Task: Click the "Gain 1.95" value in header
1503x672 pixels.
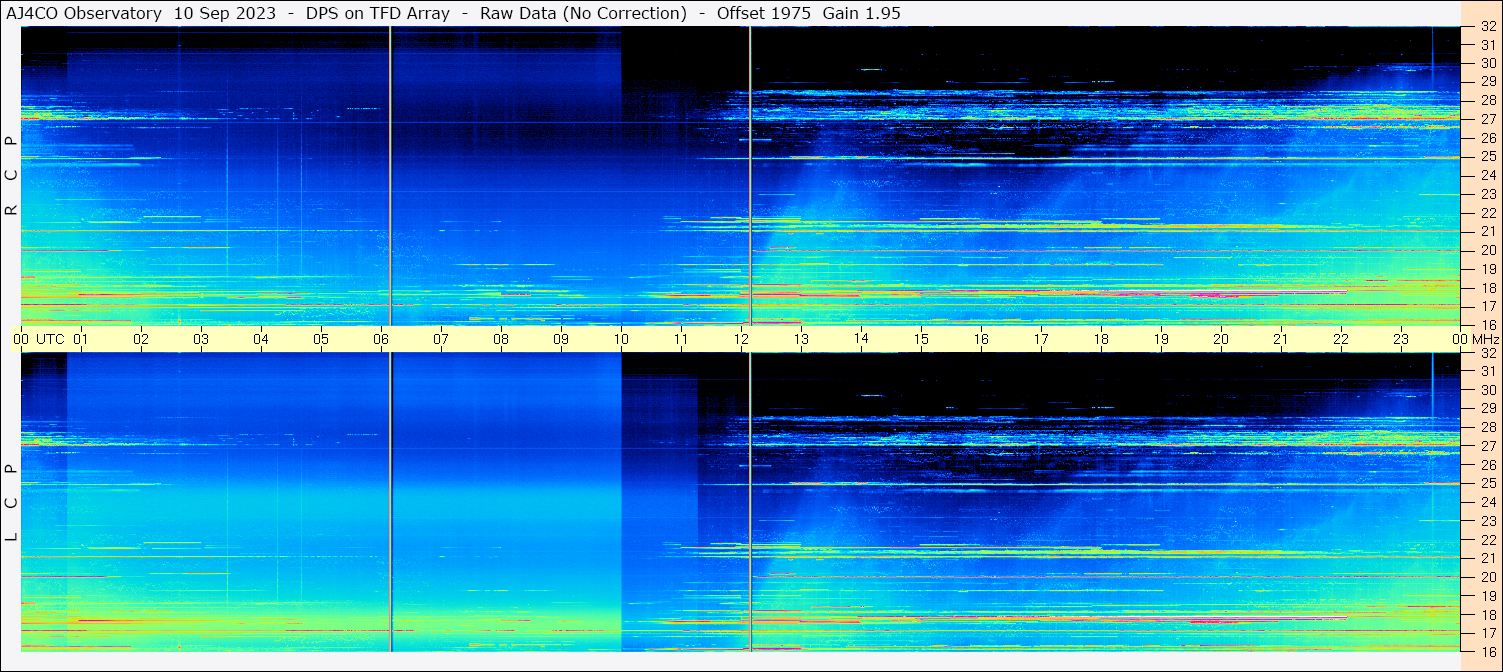Action: pos(861,13)
